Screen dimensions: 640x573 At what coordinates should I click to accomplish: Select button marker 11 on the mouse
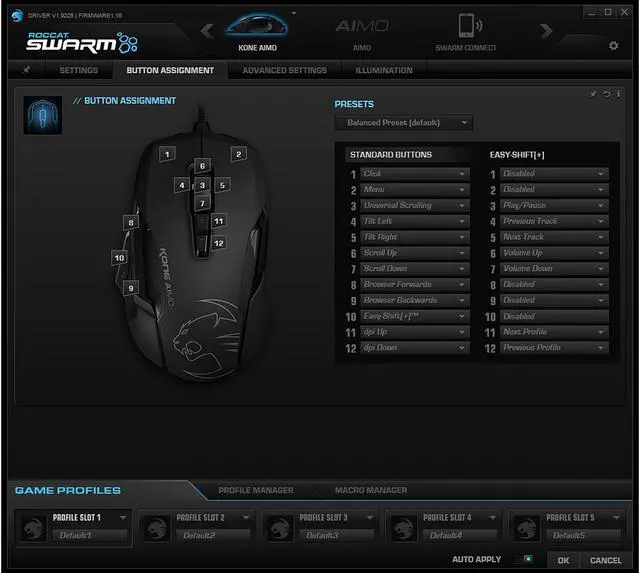tap(219, 221)
